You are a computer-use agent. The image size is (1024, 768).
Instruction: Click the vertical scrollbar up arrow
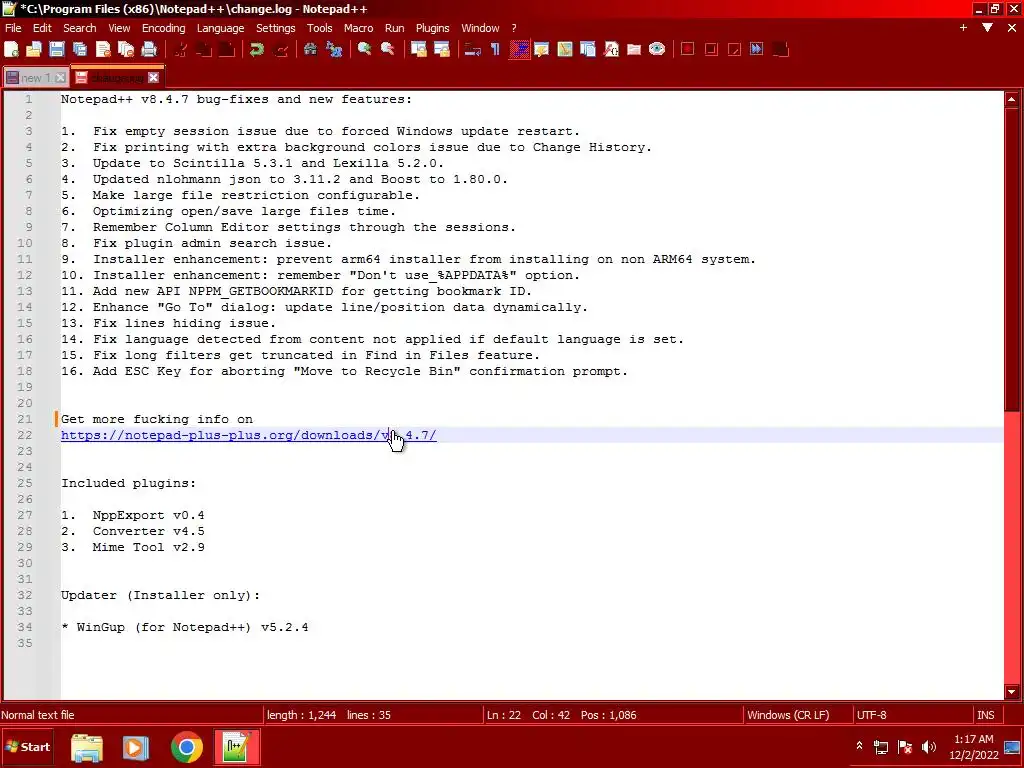tap(1012, 100)
